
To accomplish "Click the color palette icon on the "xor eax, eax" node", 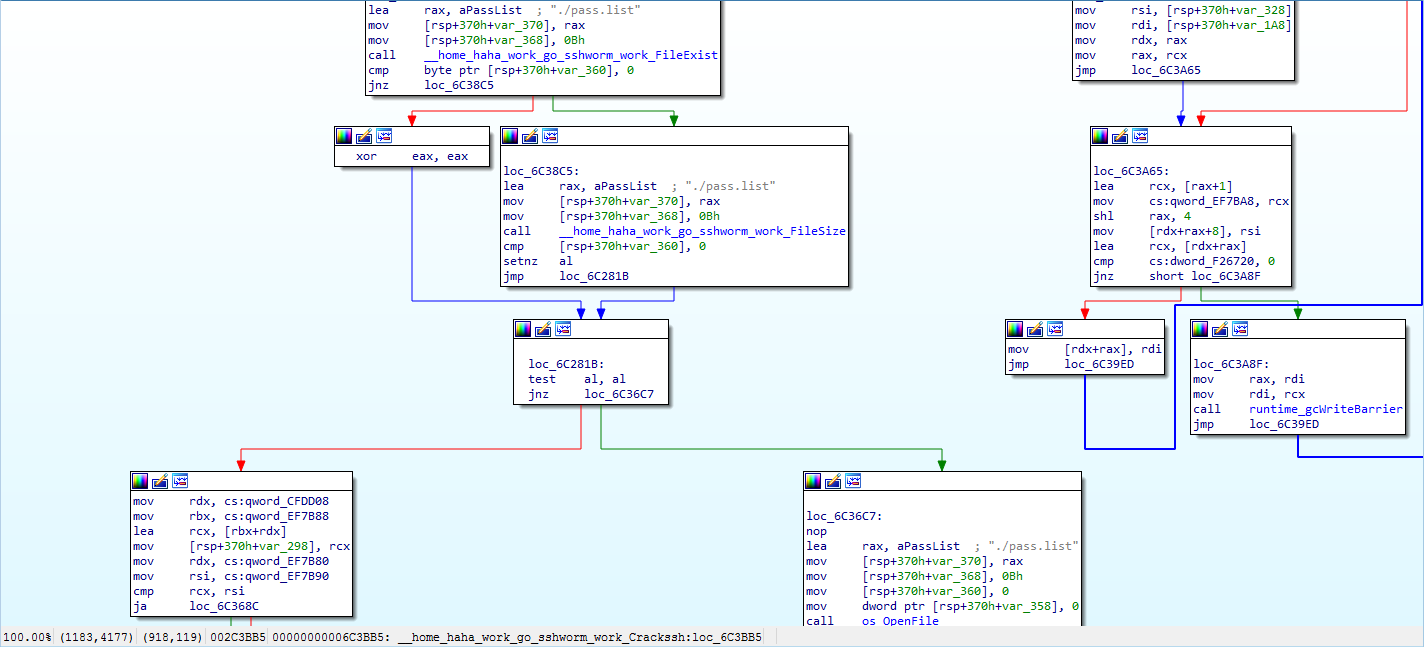I will [344, 136].
